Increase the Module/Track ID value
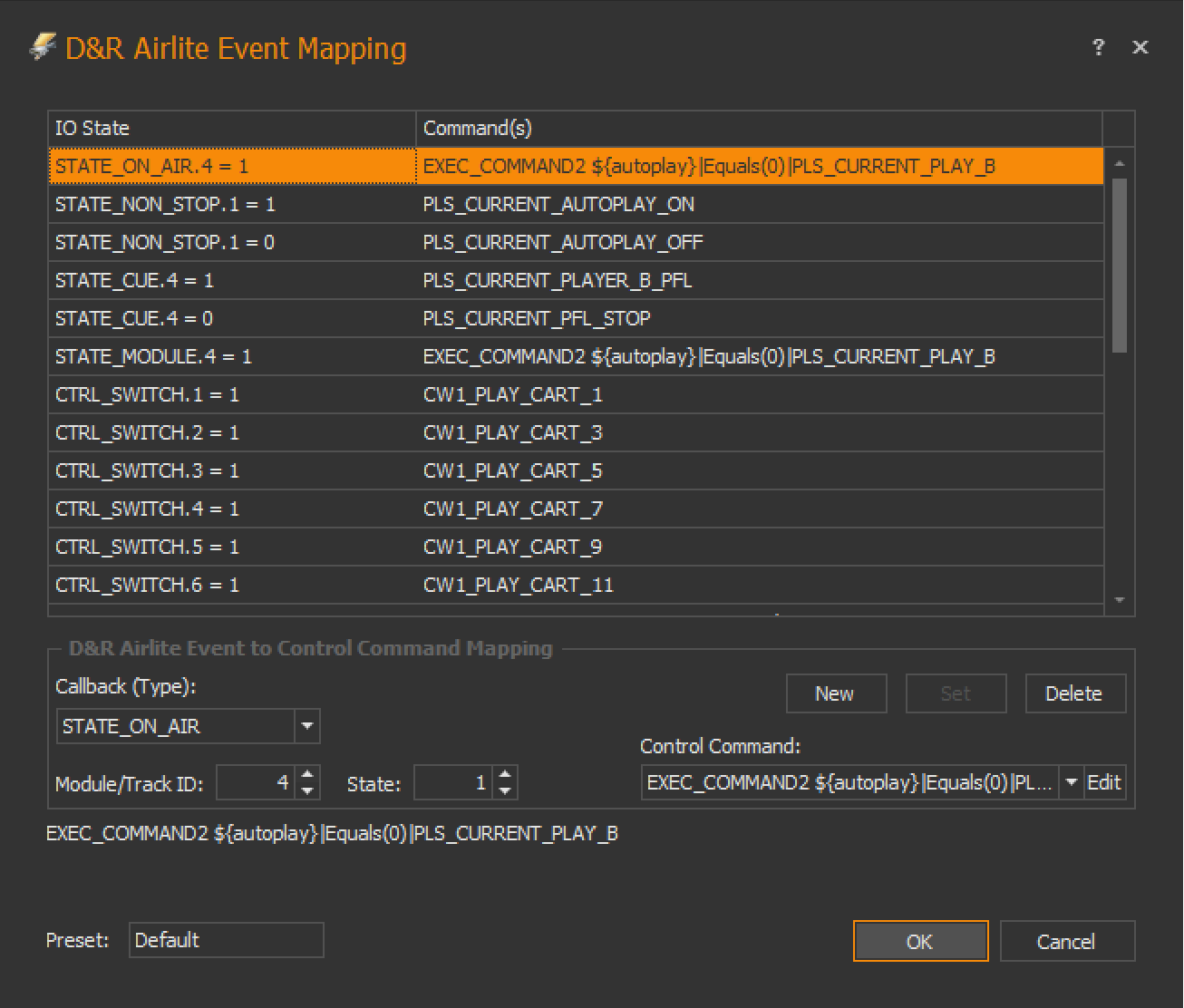1184x1008 pixels. coord(308,775)
